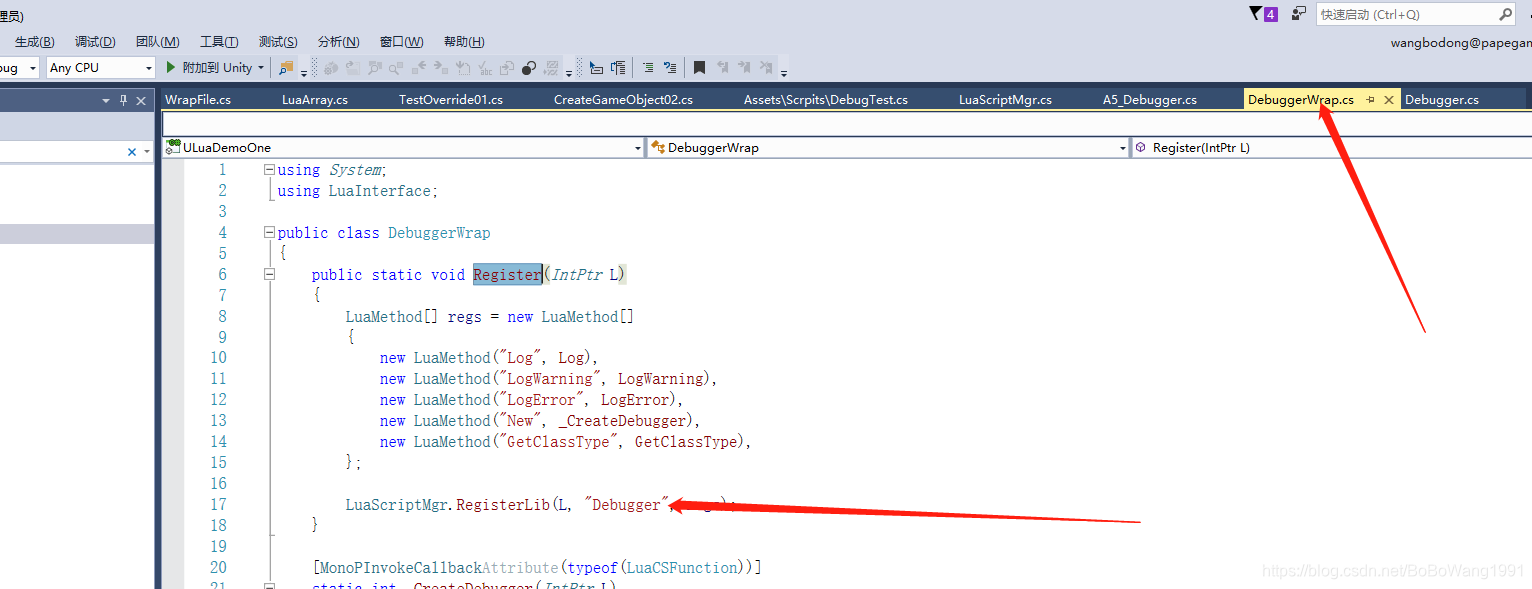The width and height of the screenshot is (1532, 589).
Task: Click into the left panel search field
Action: (62, 152)
